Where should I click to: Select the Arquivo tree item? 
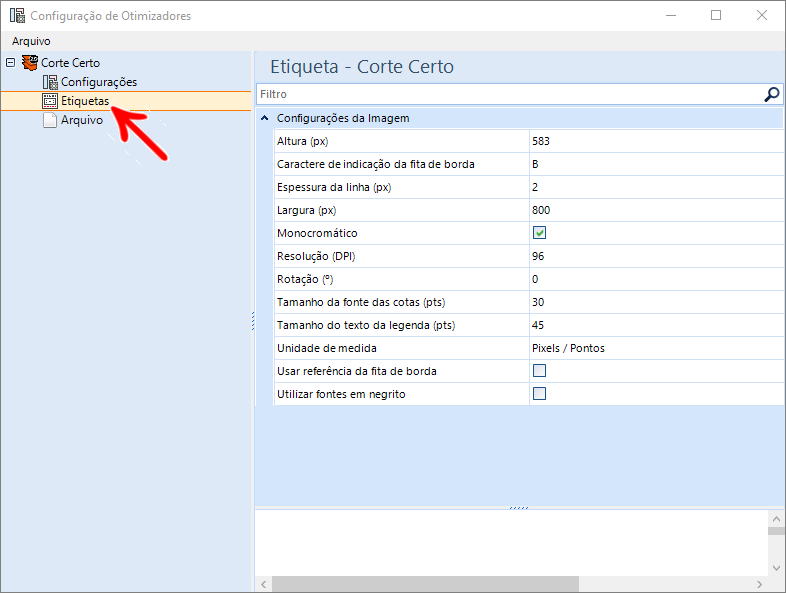pos(82,120)
